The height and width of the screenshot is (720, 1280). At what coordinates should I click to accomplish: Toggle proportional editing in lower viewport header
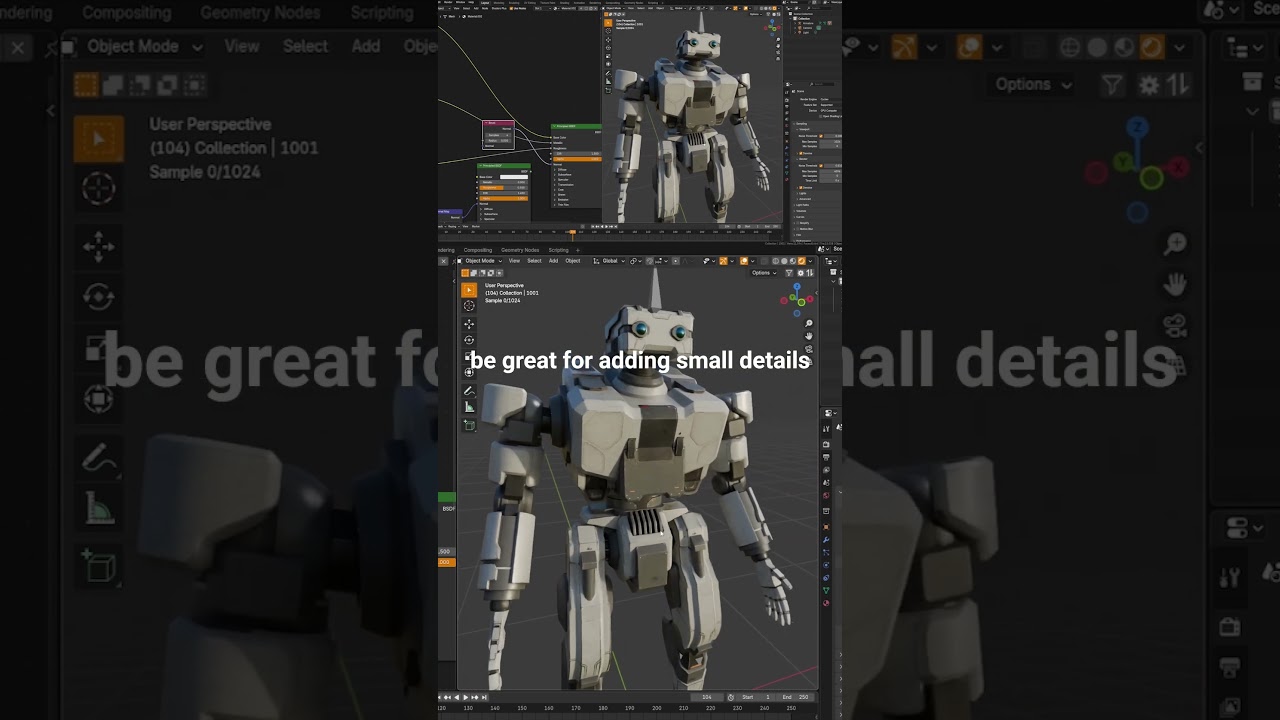675,261
